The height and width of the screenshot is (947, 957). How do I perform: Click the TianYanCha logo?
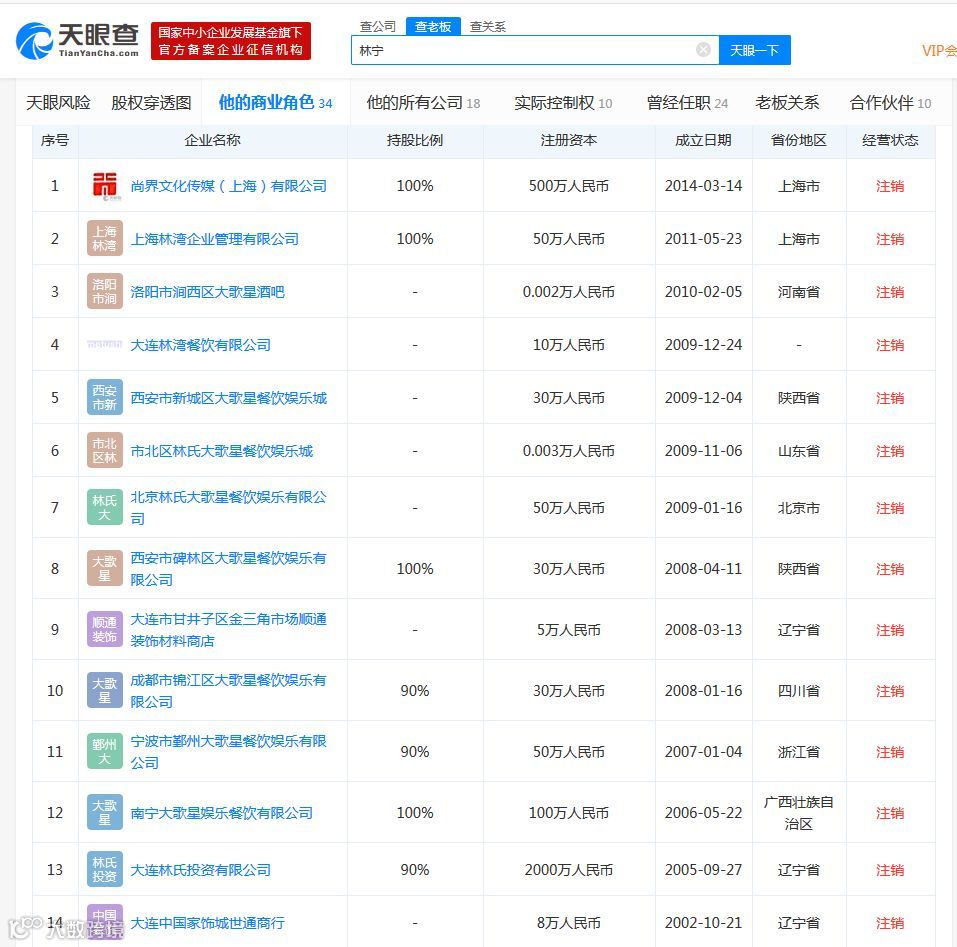click(78, 41)
